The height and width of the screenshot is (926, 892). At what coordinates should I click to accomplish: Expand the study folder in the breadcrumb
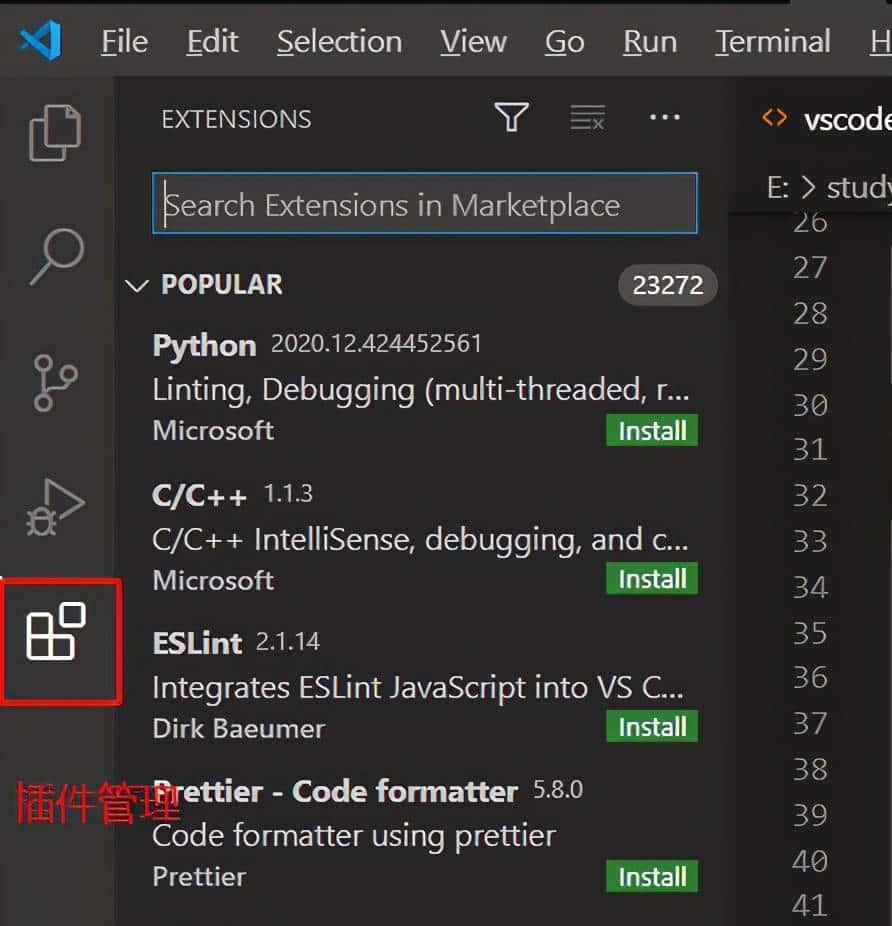[862, 187]
